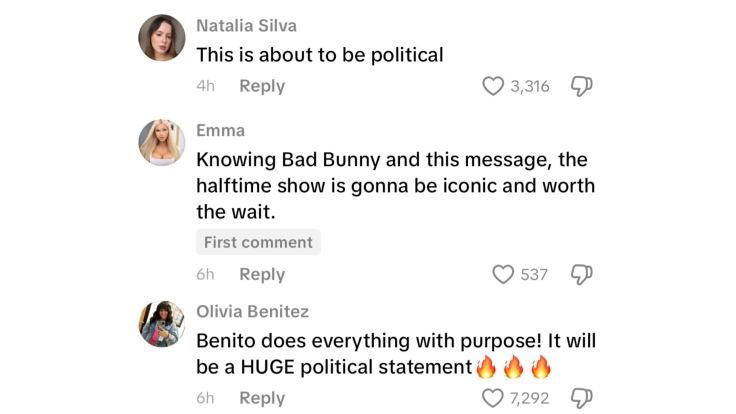
Task: Click the 3,316 likes count
Action: point(530,86)
